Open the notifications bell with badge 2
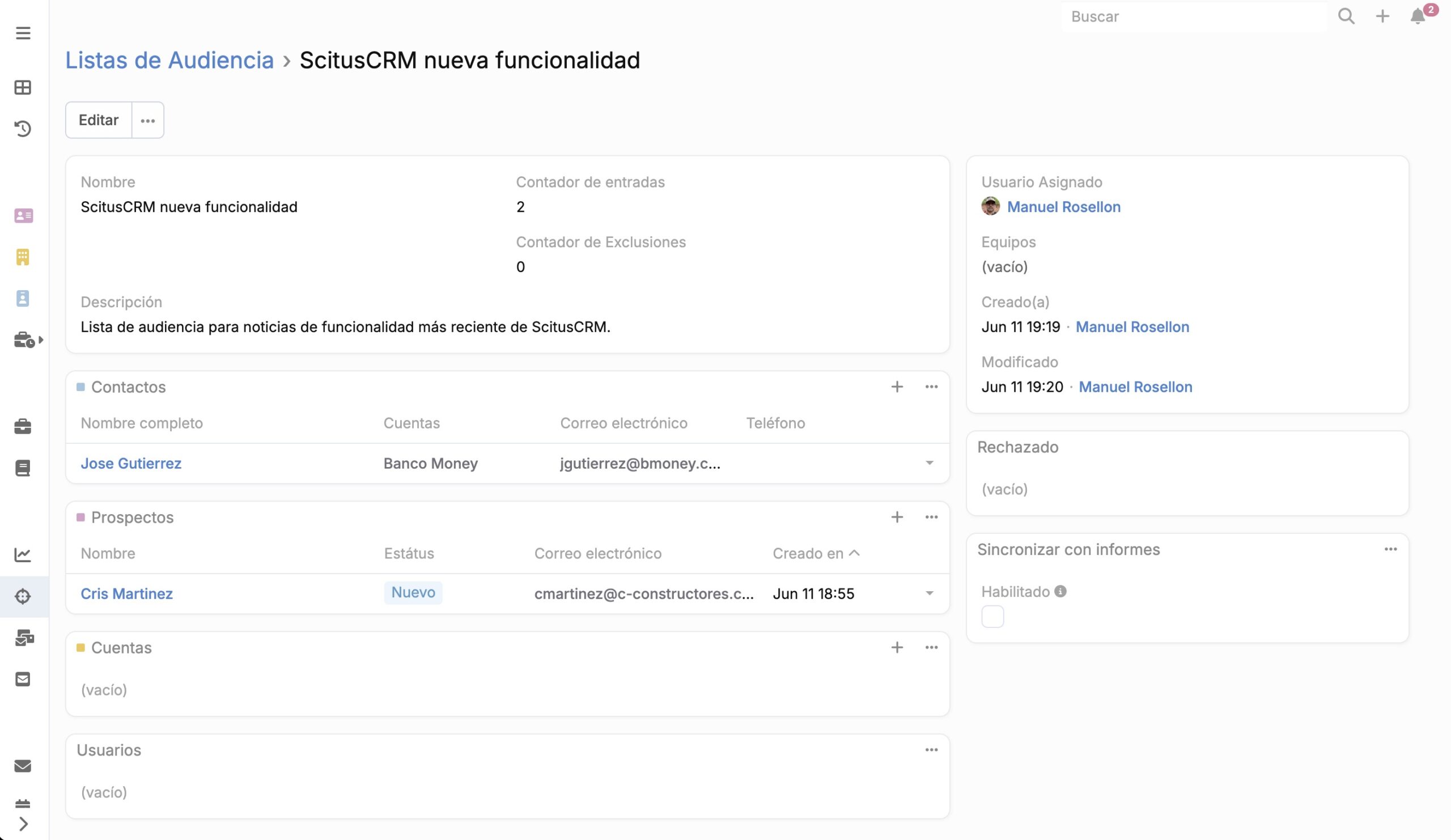The image size is (1451, 840). pos(1418,16)
